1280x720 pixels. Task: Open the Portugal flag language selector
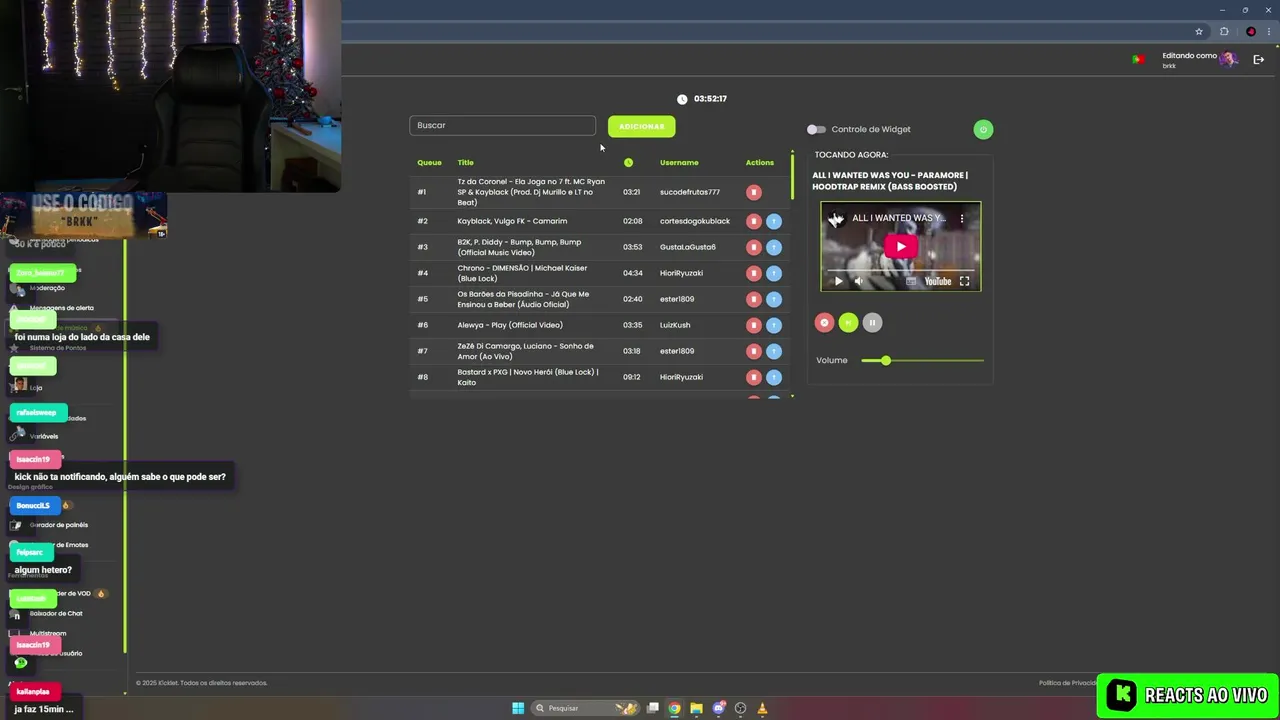1138,59
